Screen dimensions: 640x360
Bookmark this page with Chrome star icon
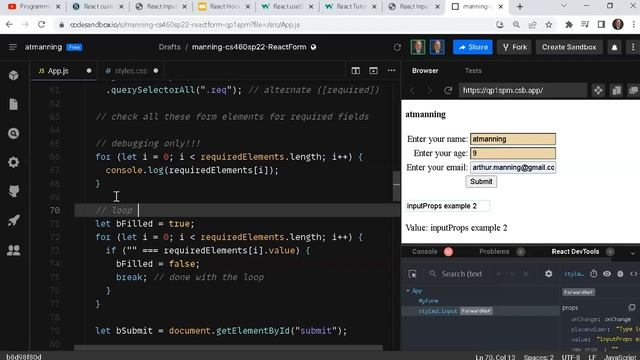tap(549, 25)
